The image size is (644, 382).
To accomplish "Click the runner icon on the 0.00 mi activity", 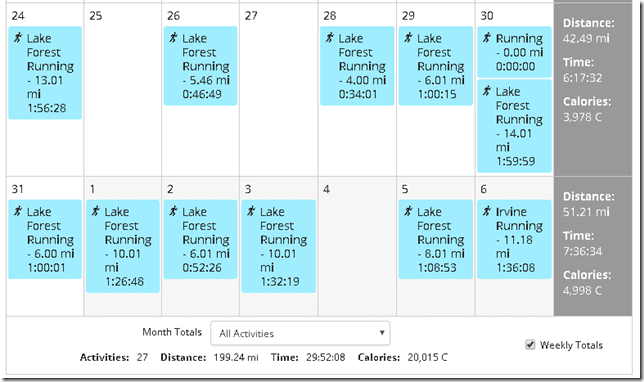I will click(x=487, y=38).
